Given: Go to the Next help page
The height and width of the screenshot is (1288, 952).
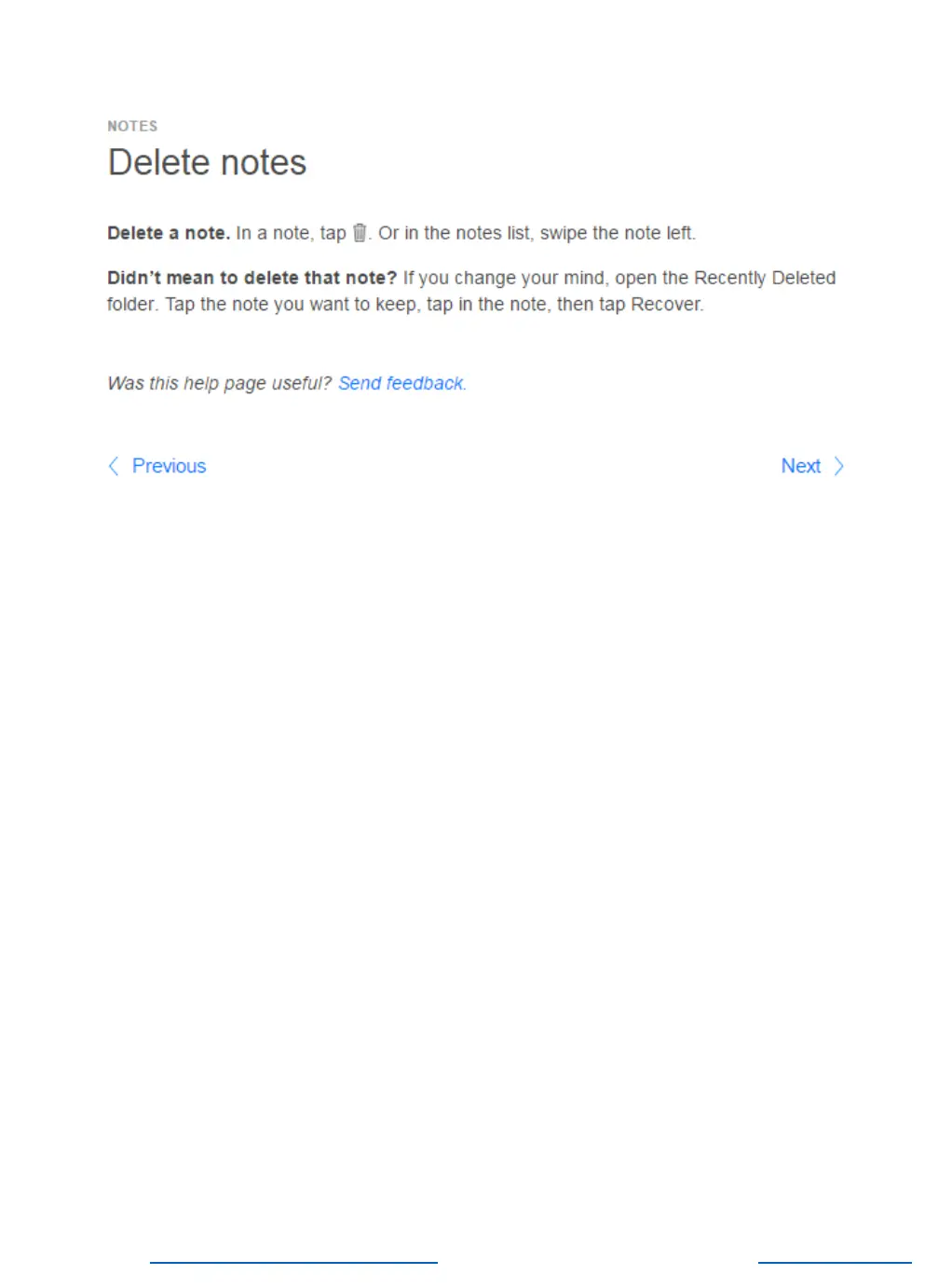Looking at the screenshot, I should tap(801, 466).
